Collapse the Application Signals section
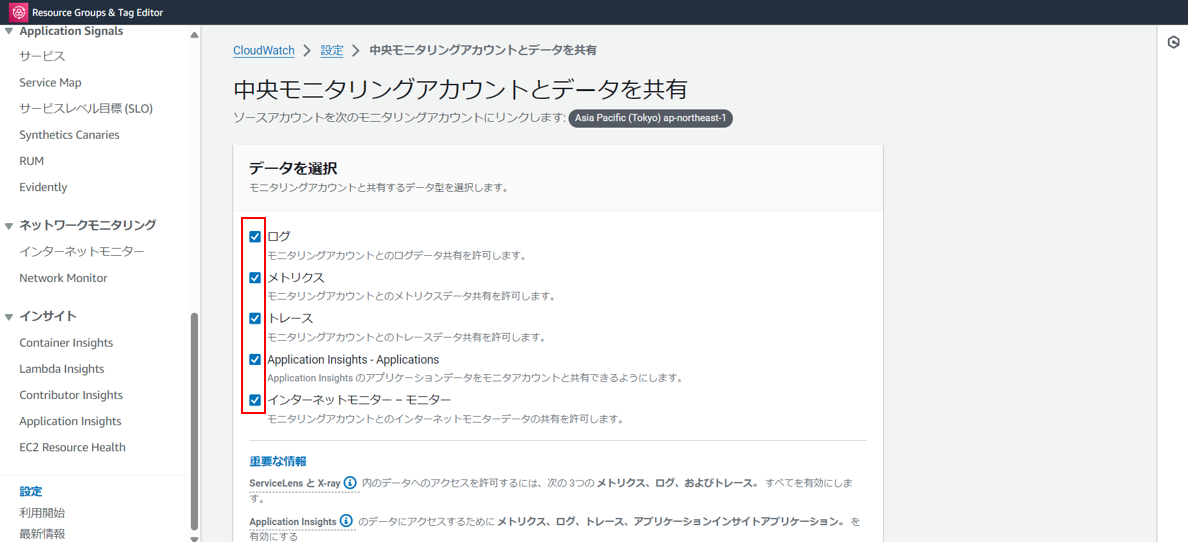Viewport: 1188px width, 542px height. 9,31
